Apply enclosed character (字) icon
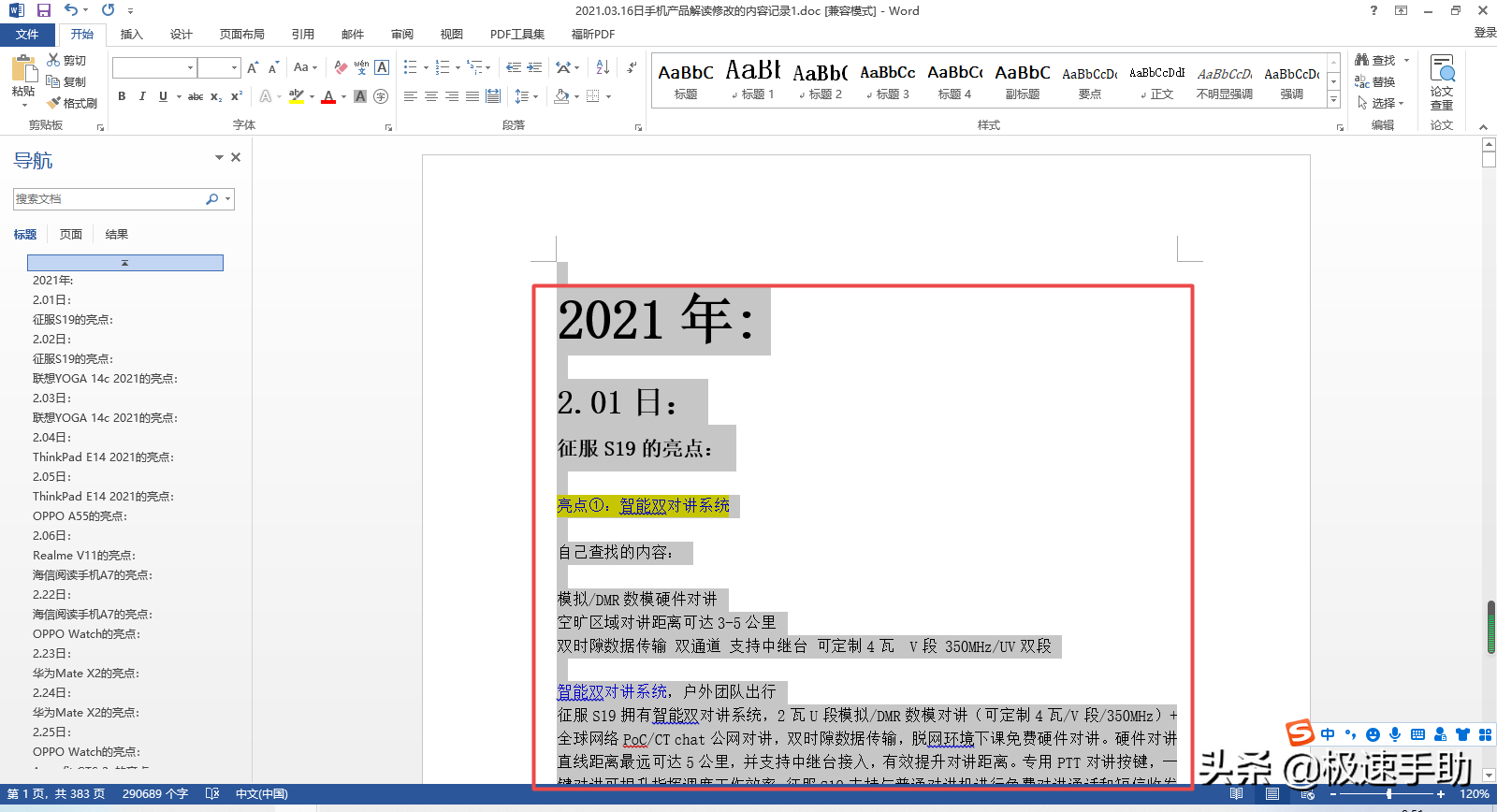Image resolution: width=1497 pixels, height=812 pixels. click(x=381, y=96)
